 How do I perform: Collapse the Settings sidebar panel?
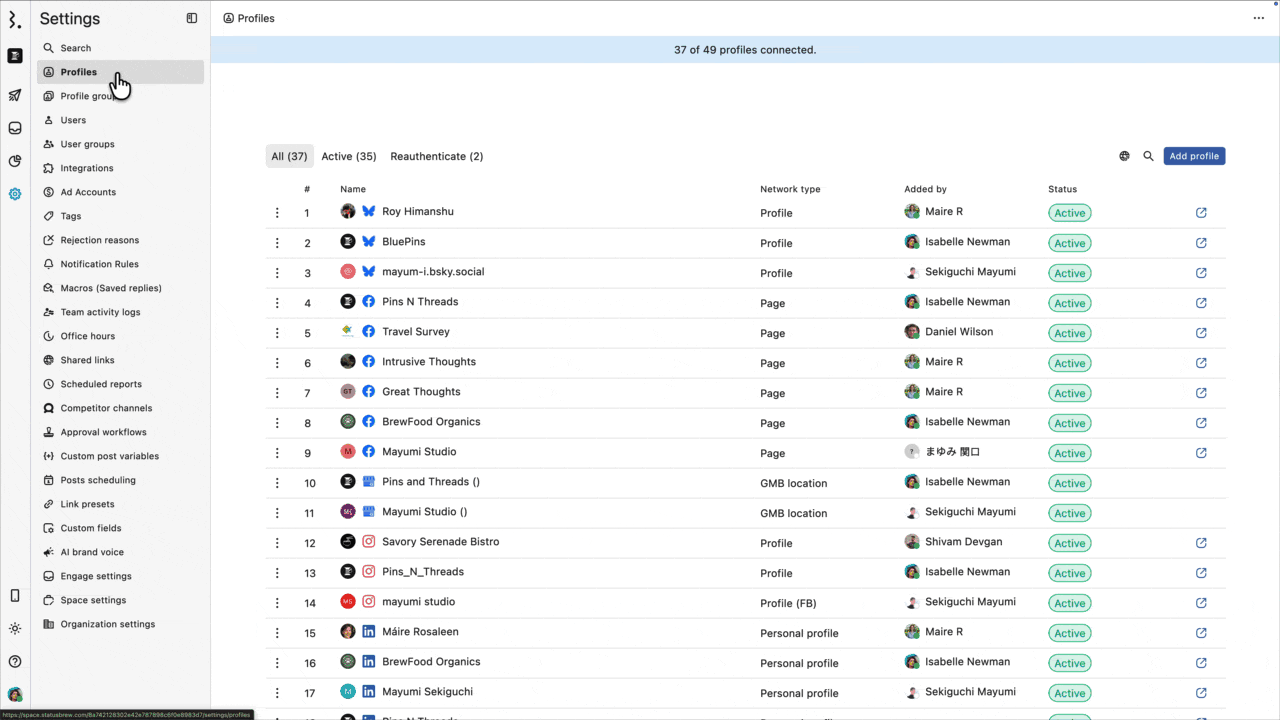point(192,18)
